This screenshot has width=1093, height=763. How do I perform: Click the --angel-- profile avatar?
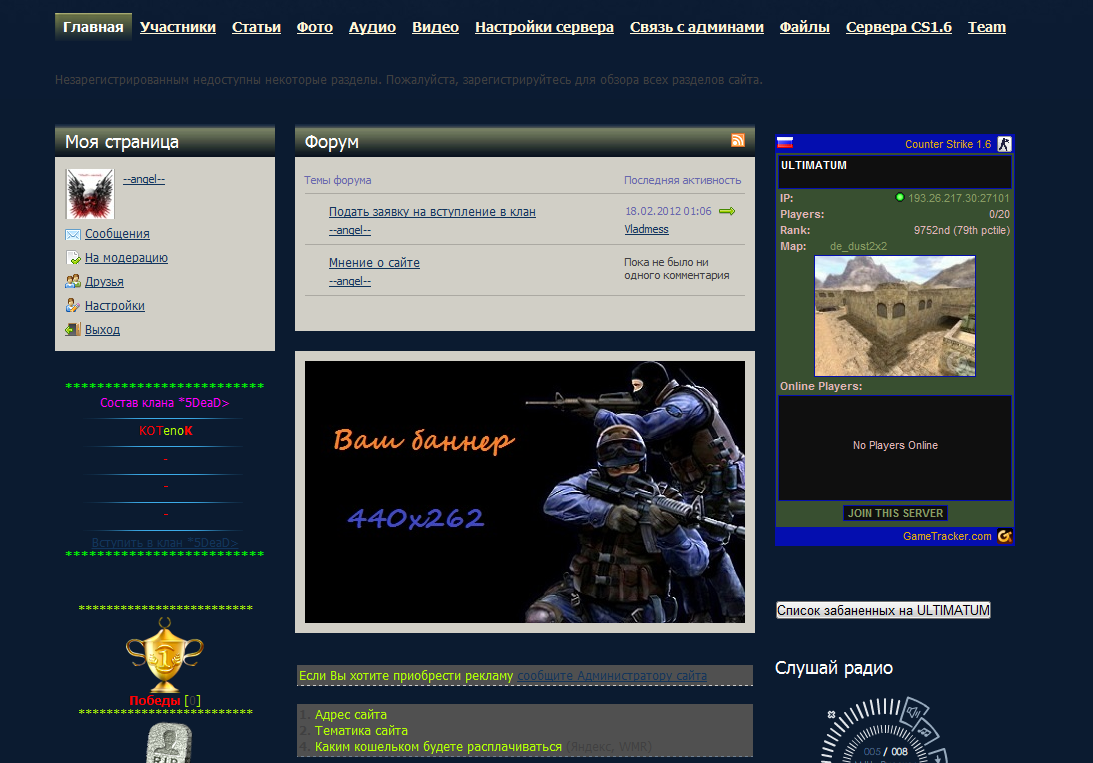pos(90,194)
